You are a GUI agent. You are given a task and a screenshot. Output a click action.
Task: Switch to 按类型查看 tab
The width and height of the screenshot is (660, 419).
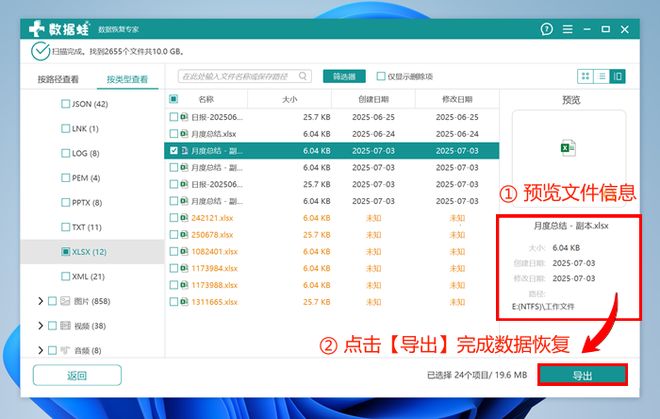[127, 79]
